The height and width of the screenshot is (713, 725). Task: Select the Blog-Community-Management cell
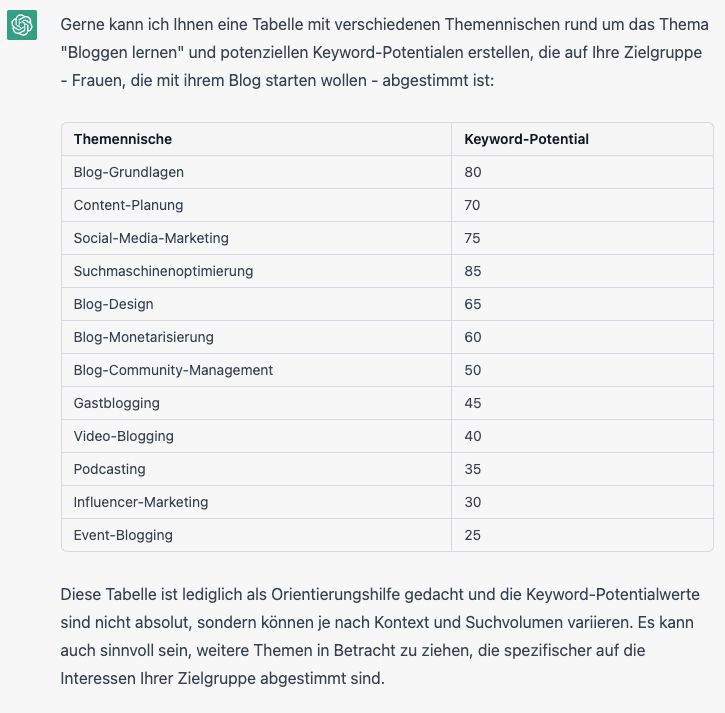[x=173, y=370]
